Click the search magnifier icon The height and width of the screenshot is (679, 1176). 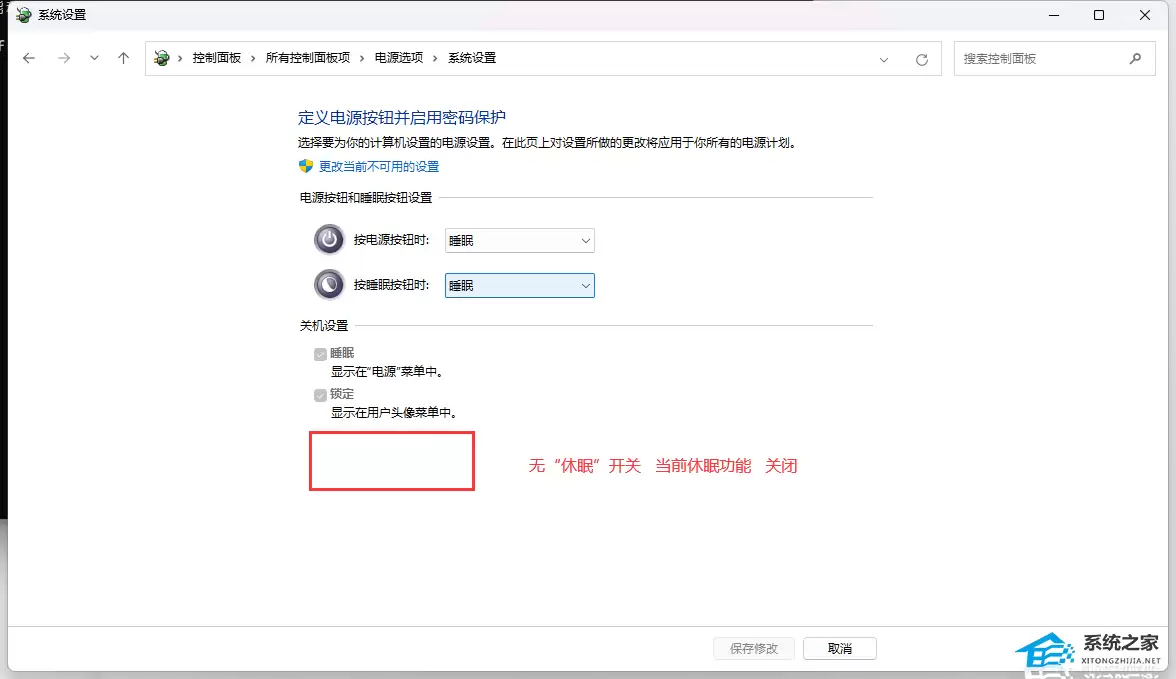[1135, 59]
